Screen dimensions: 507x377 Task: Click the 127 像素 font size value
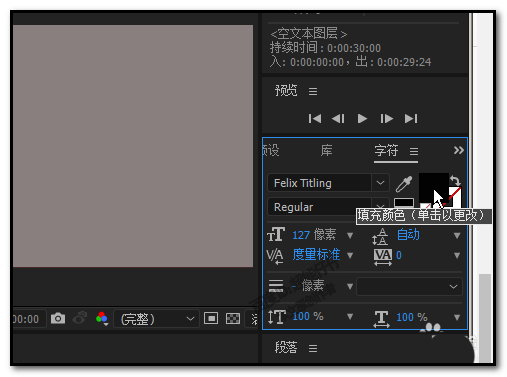[x=314, y=235]
